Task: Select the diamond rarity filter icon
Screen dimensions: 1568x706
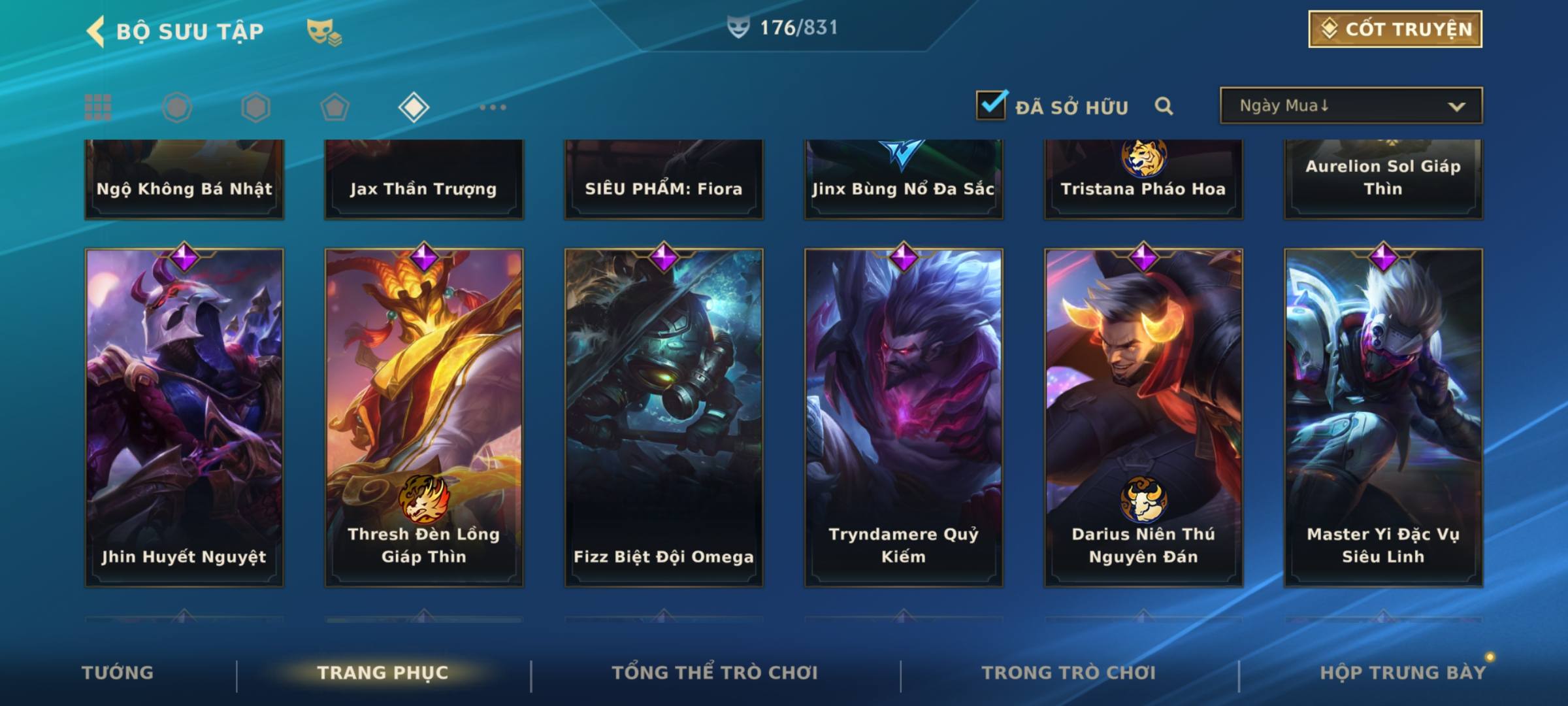Action: coord(414,107)
